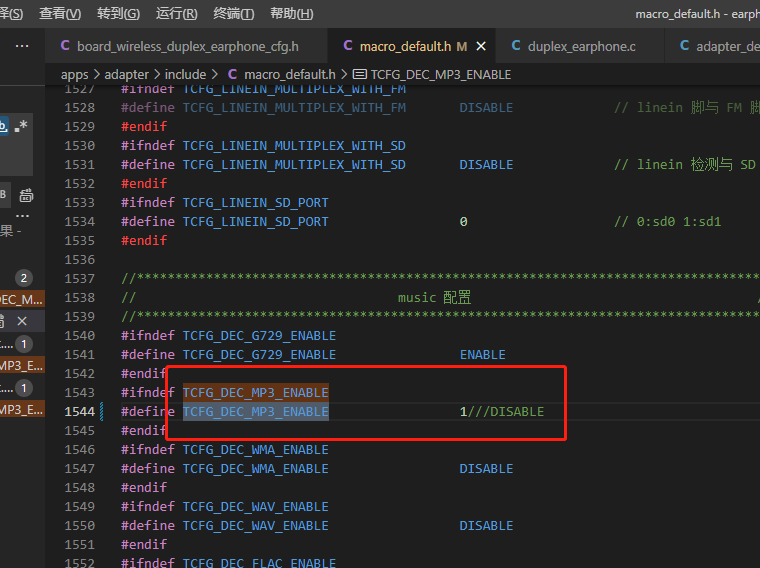The height and width of the screenshot is (568, 760).
Task: Click the Replace All icon in search panel
Action: click(26, 195)
